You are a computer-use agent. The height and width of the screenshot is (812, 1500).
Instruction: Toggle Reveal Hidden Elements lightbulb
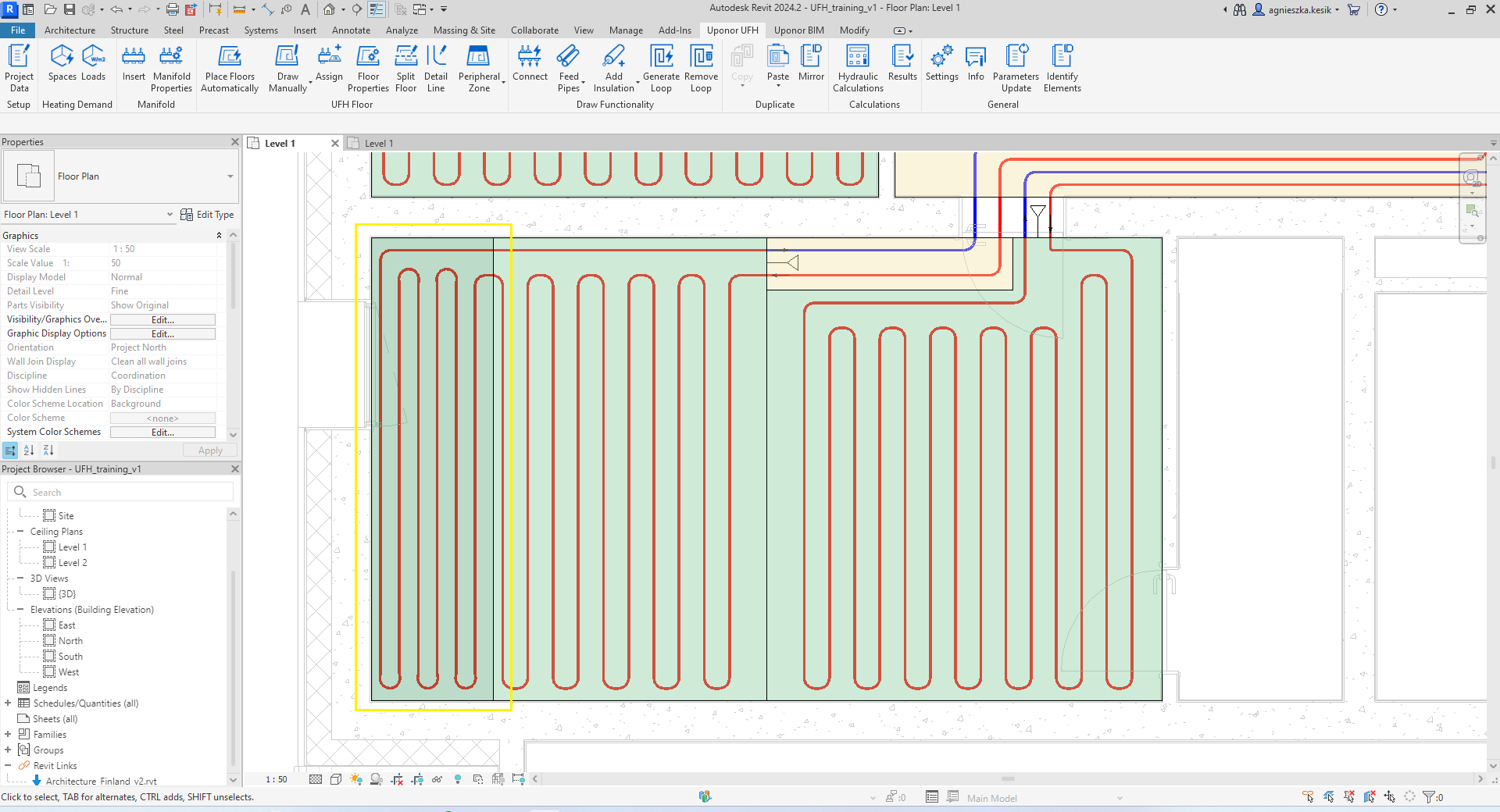458,779
